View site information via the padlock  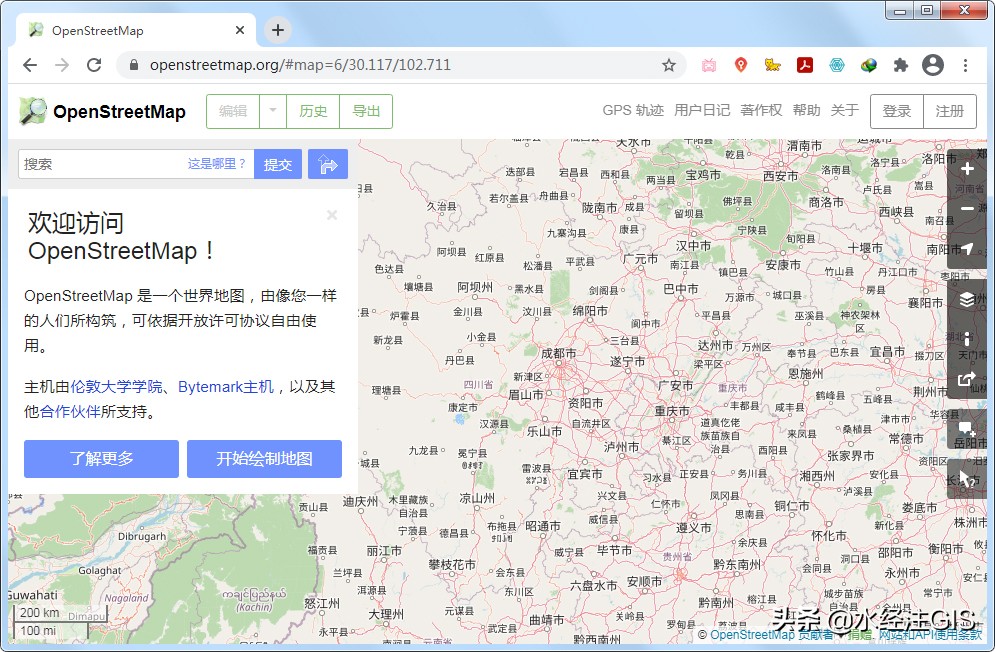[133, 65]
